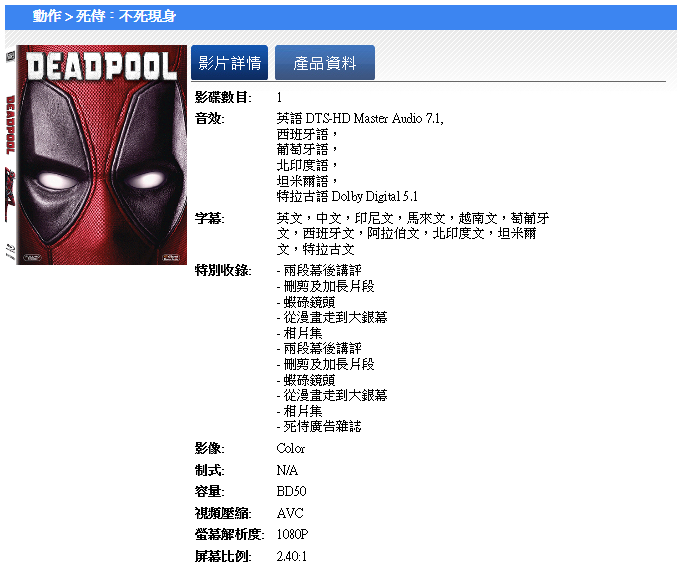Select the 葡萄牙語 audio entry
The width and height of the screenshot is (677, 588).
pyautogui.click(x=307, y=150)
